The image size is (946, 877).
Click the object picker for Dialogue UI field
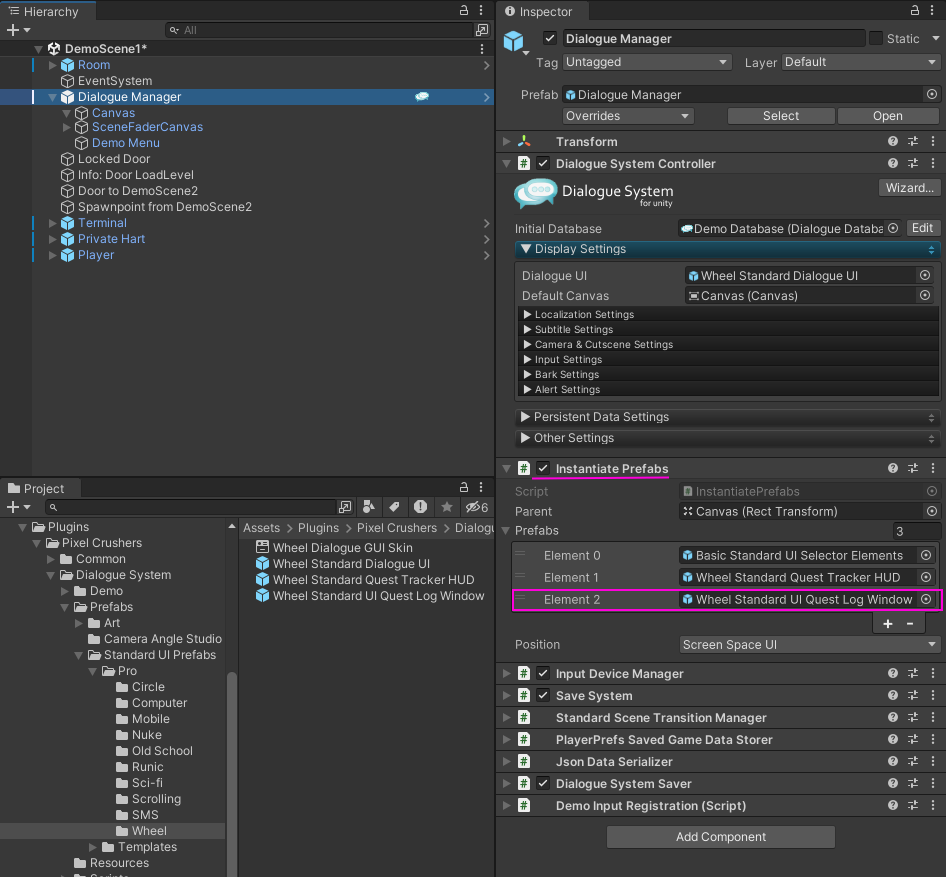pyautogui.click(x=925, y=275)
